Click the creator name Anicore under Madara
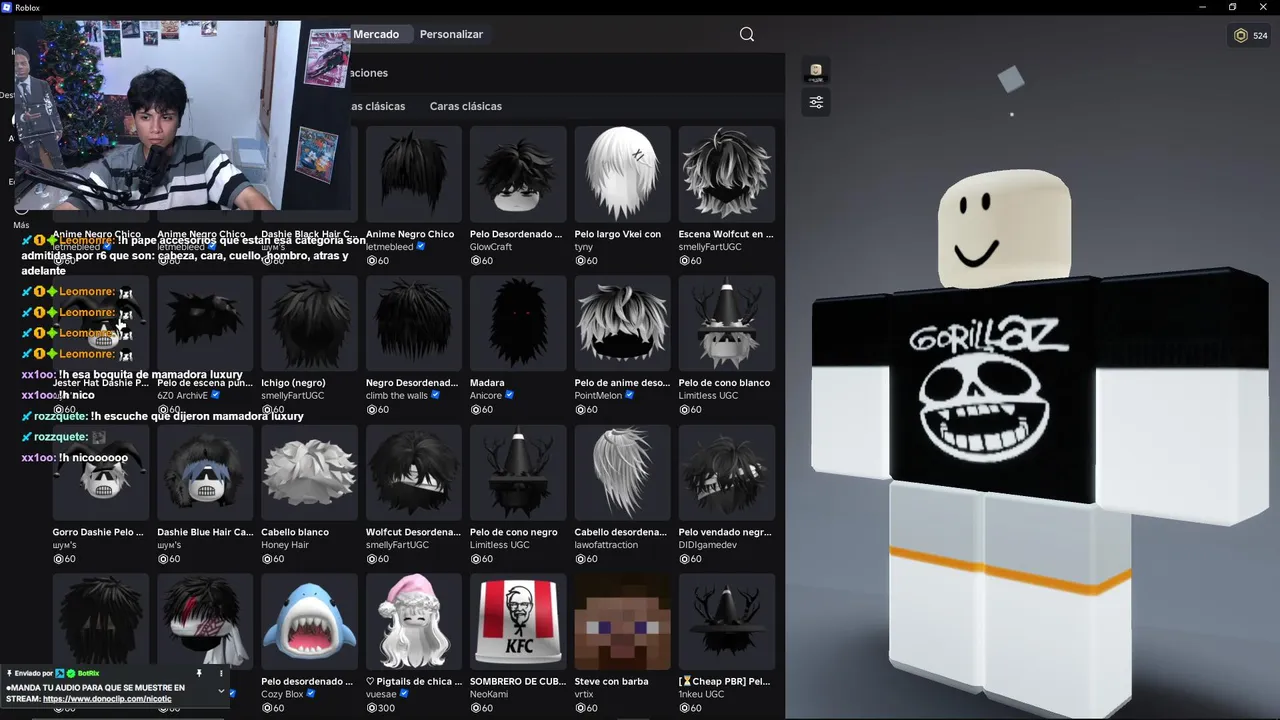Image resolution: width=1280 pixels, height=720 pixels. tap(486, 396)
